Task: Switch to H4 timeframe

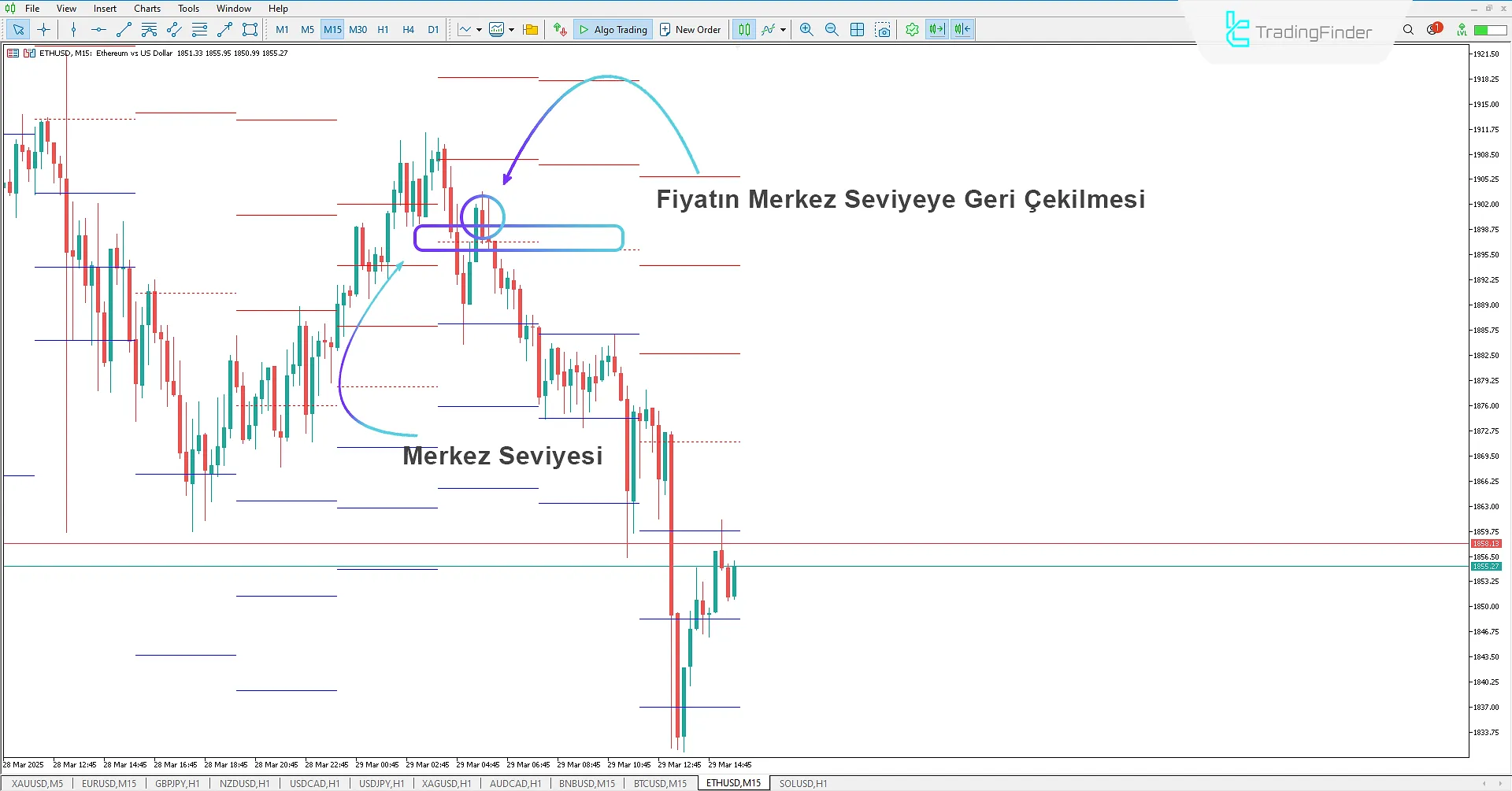Action: 408,30
